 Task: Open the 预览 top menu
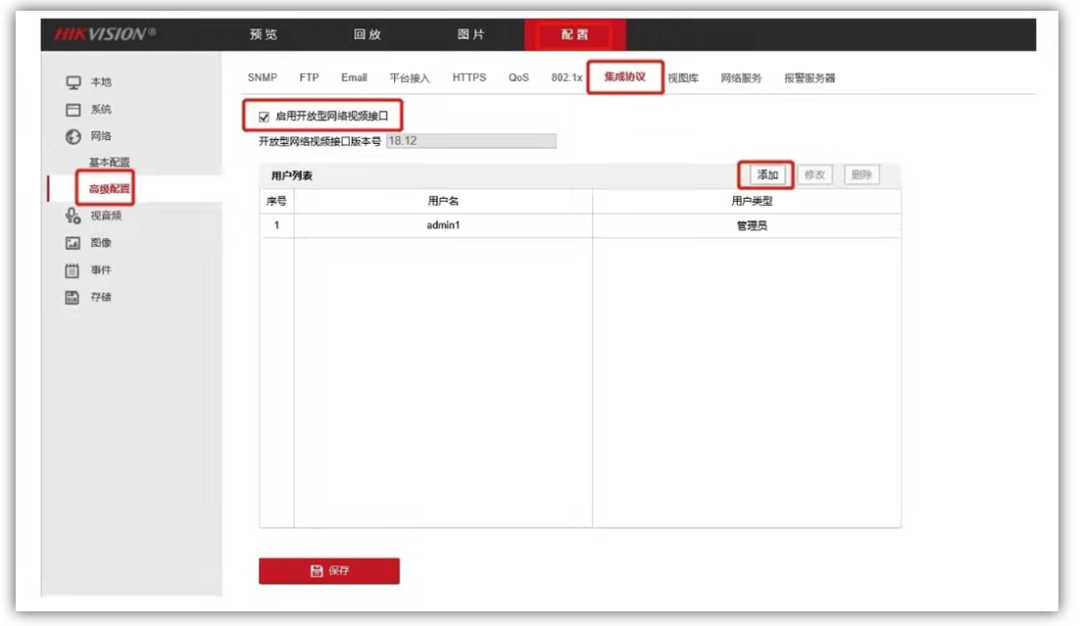pyautogui.click(x=264, y=34)
